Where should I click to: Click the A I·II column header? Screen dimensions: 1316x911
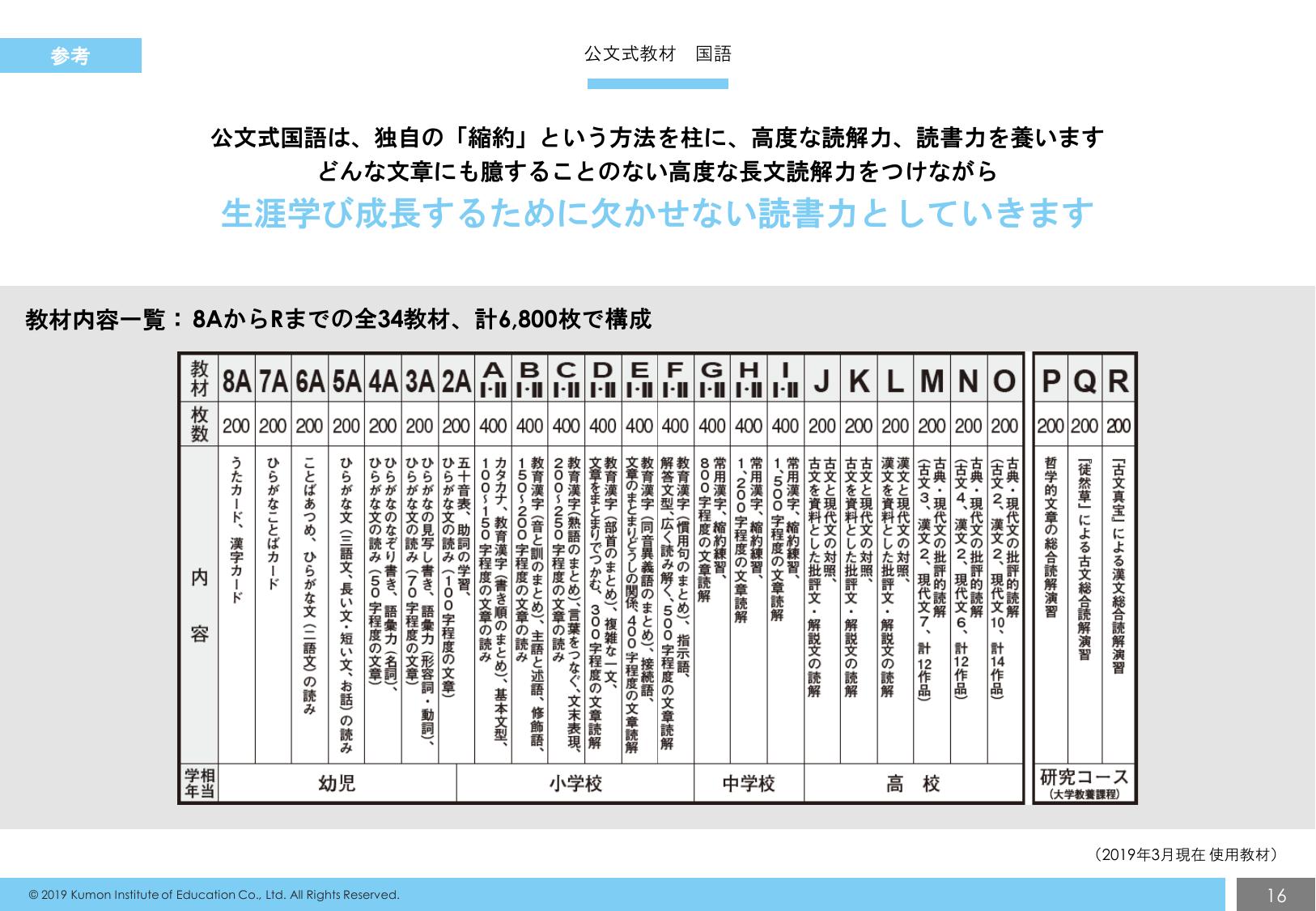coord(493,380)
